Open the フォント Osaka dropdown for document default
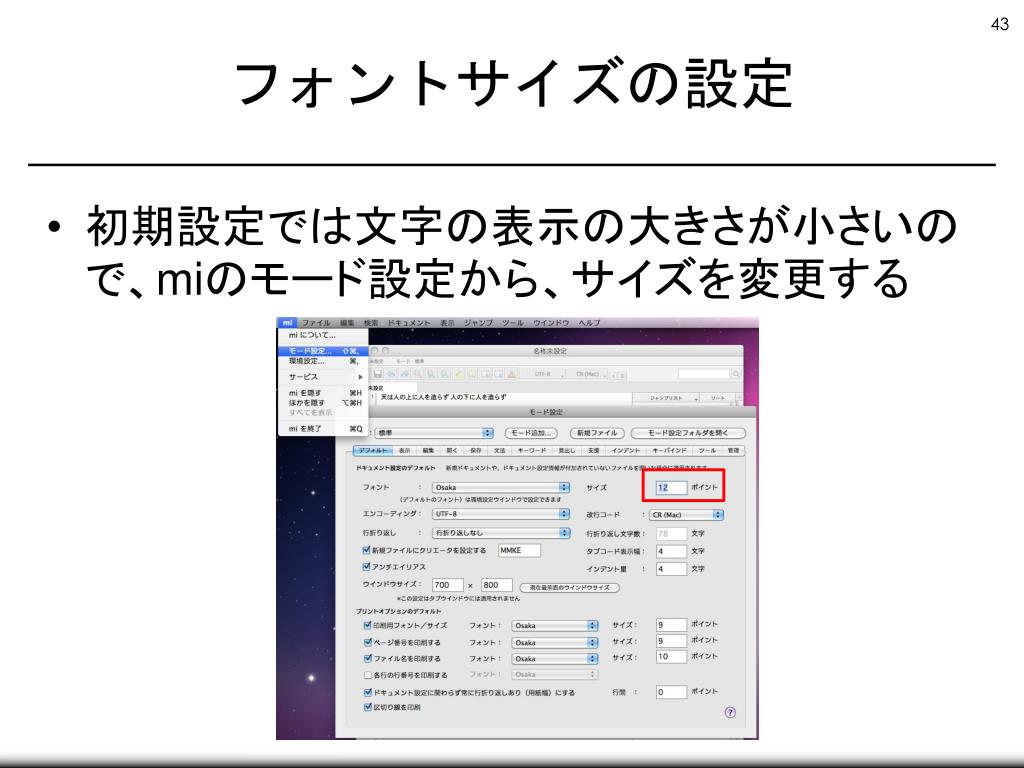Screen dimensions: 1024x768 (x=501, y=487)
